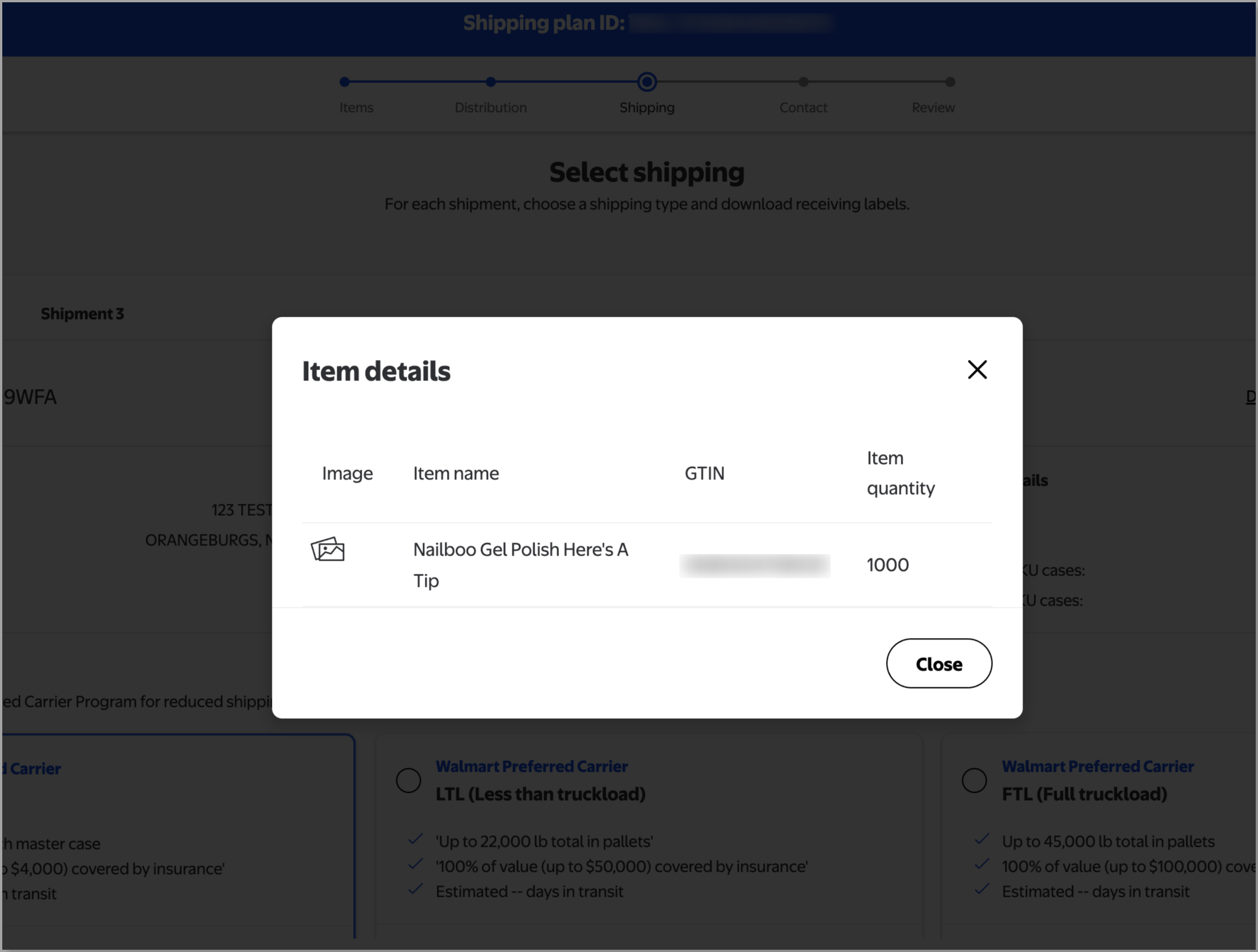Click checkmark beside Up to 45,000 lb total

pyautogui.click(x=982, y=839)
